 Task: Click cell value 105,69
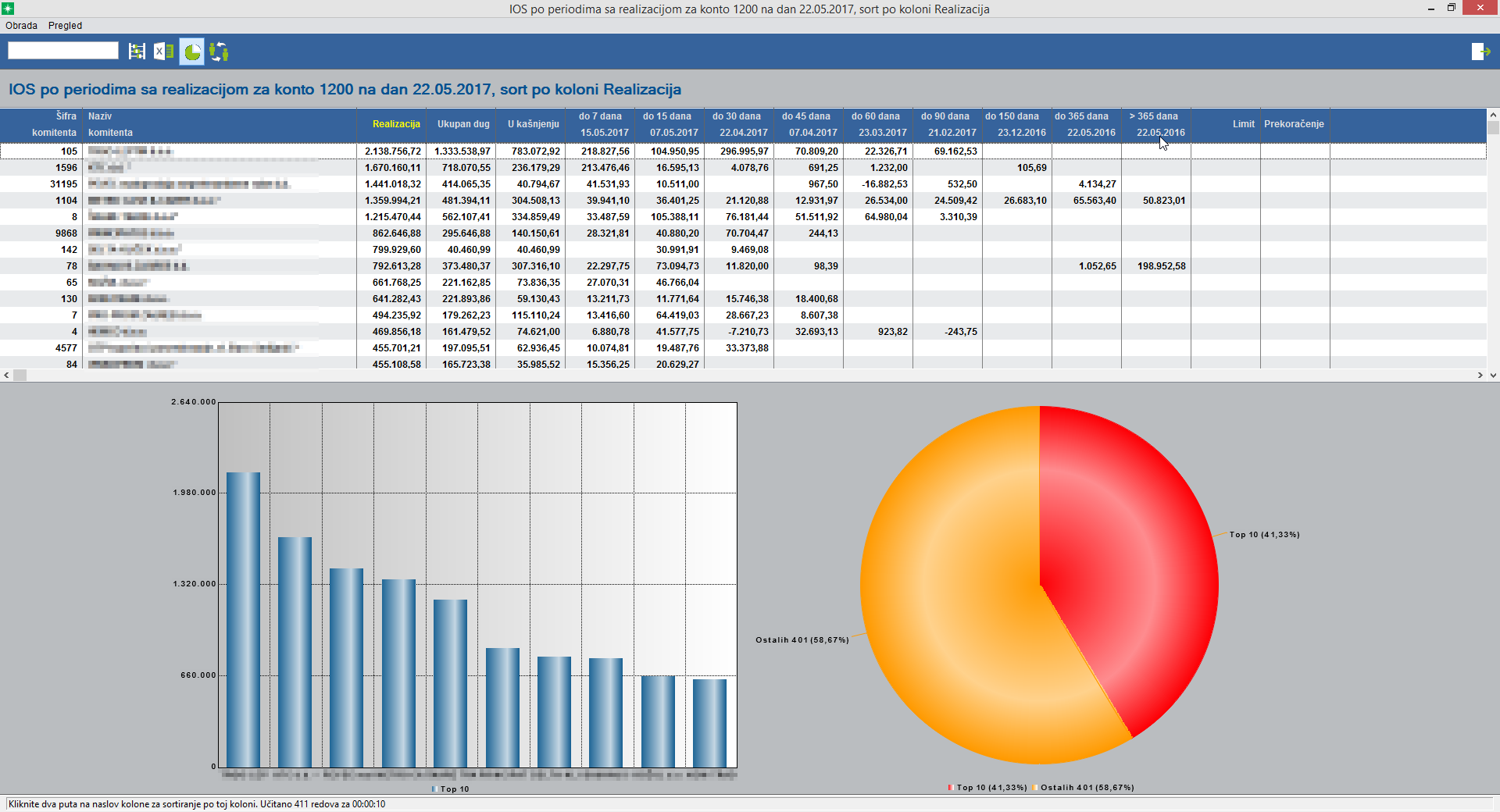(x=1032, y=168)
